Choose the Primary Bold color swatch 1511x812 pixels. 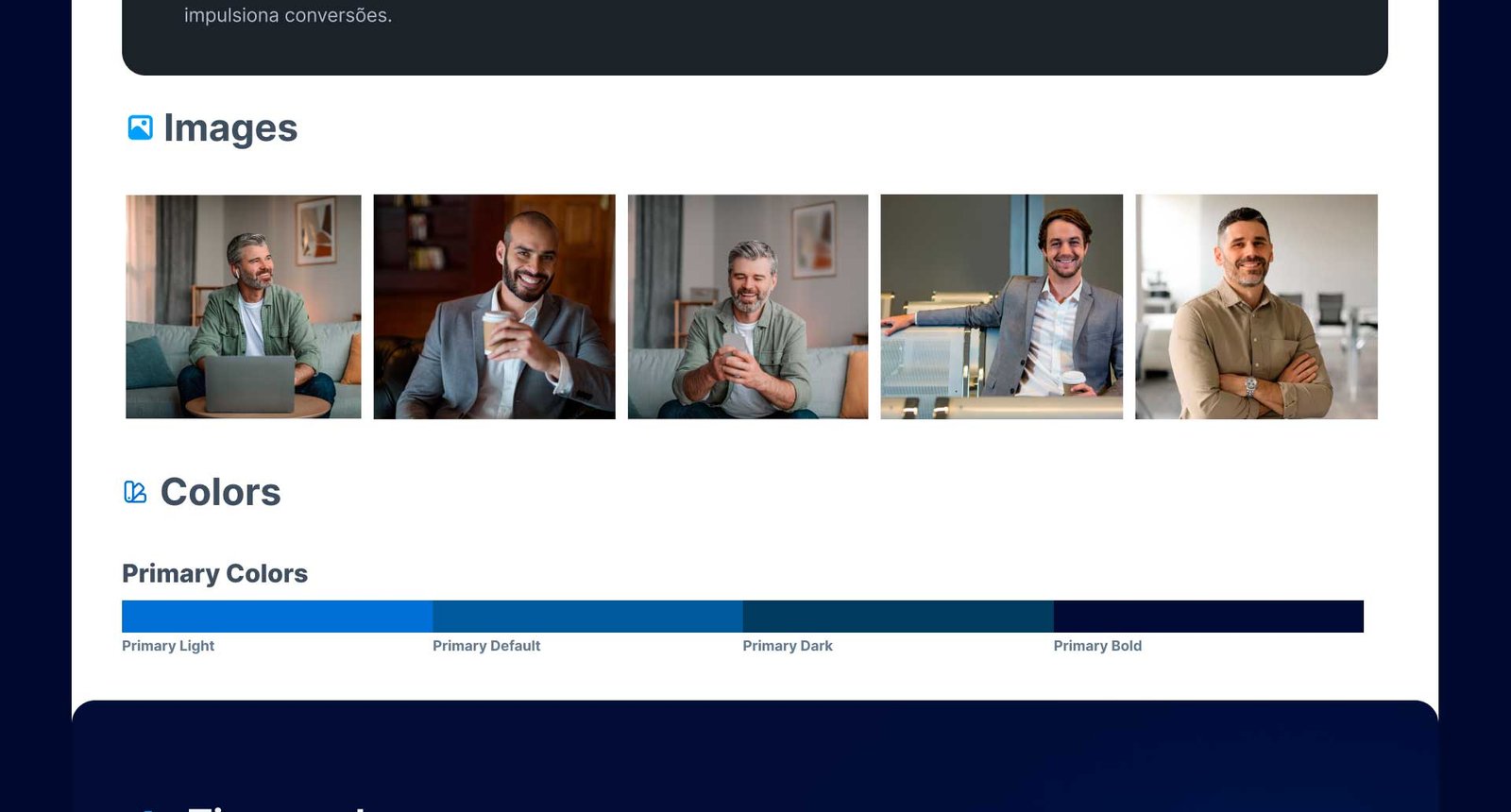pyautogui.click(x=1208, y=617)
